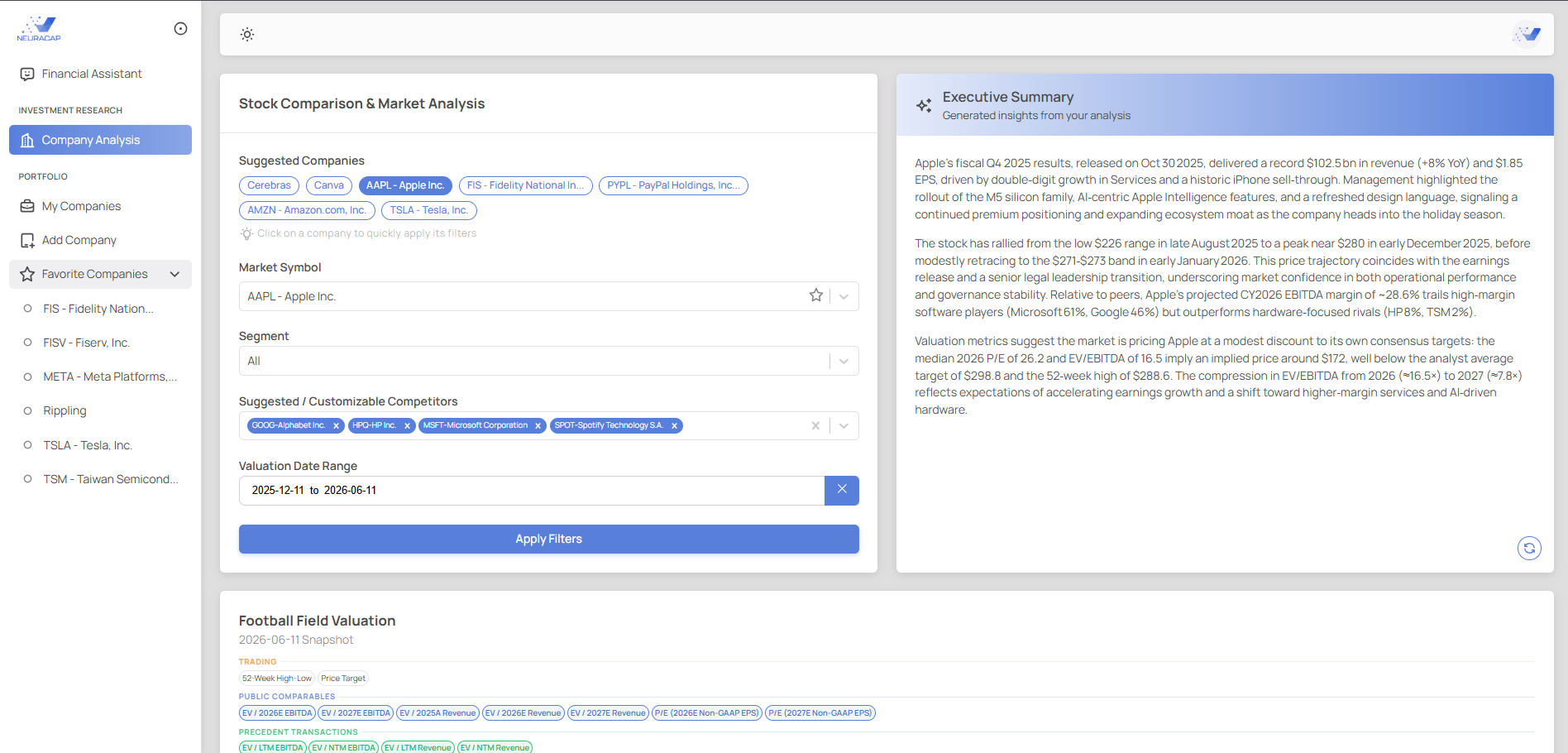1568x753 pixels.
Task: Toggle Price Target chip
Action: [343, 679]
